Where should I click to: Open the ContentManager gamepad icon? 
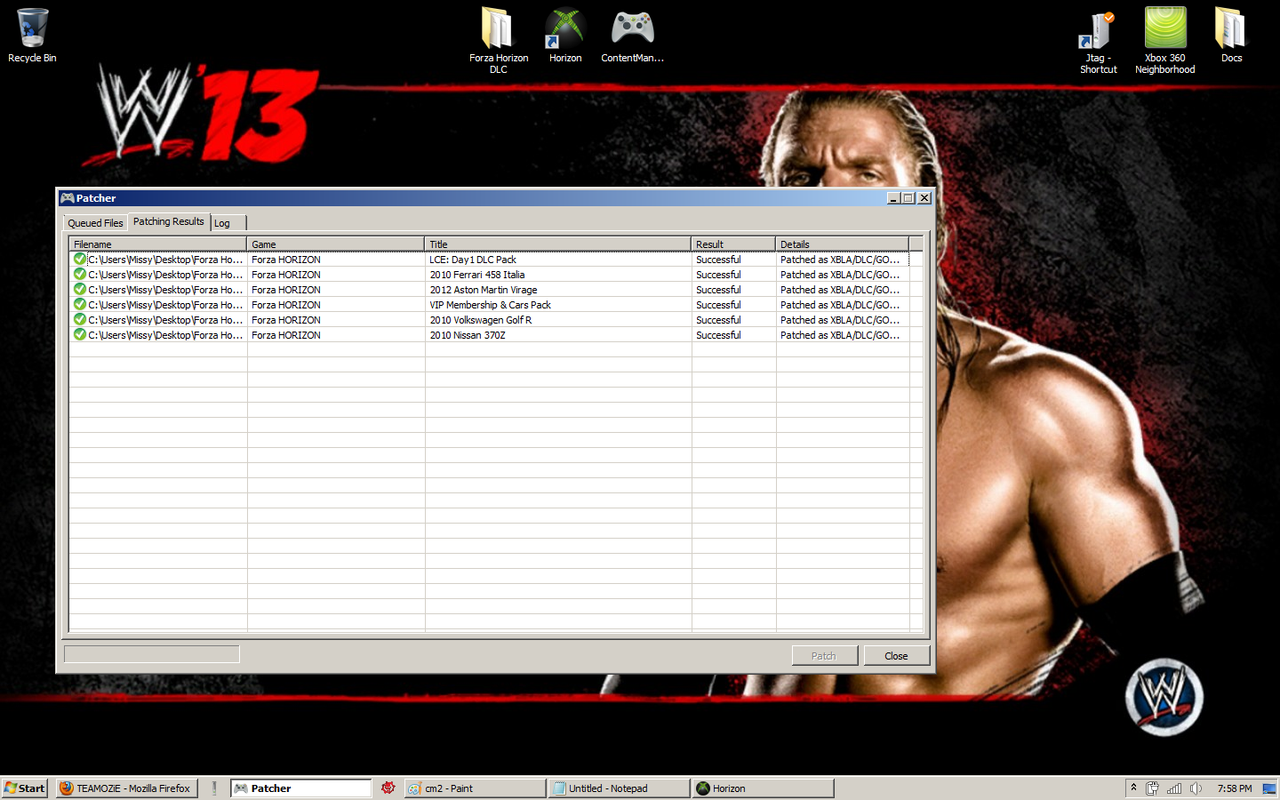coord(632,30)
